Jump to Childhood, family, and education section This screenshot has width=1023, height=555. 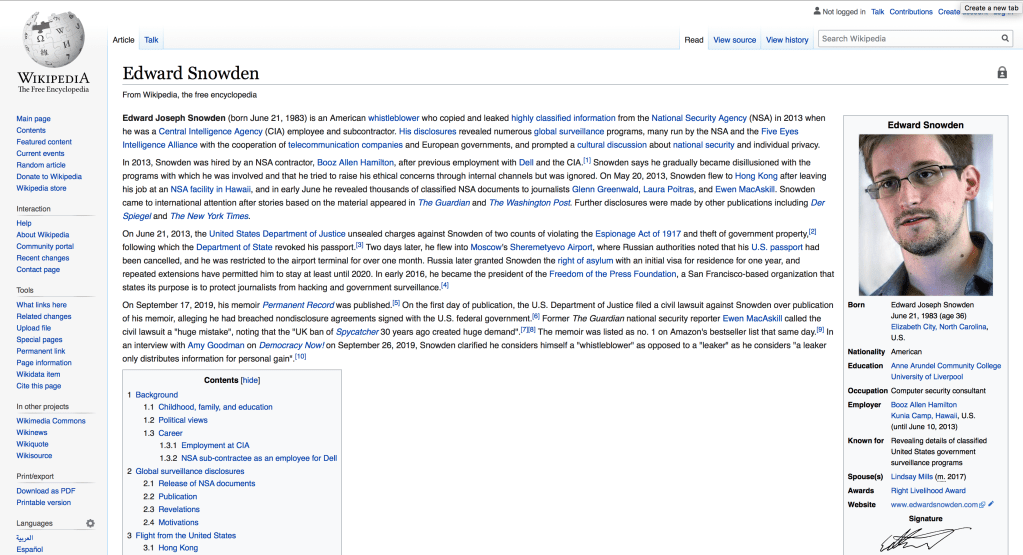point(215,407)
